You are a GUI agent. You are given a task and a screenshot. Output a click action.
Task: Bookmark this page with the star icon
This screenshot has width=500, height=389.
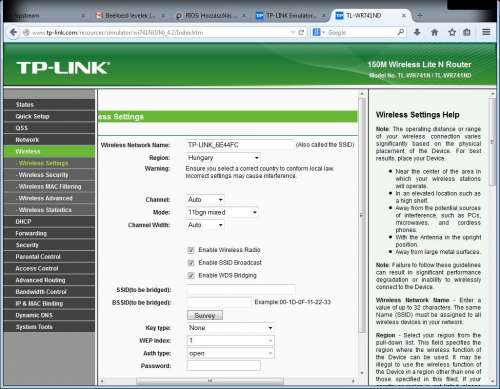point(452,32)
